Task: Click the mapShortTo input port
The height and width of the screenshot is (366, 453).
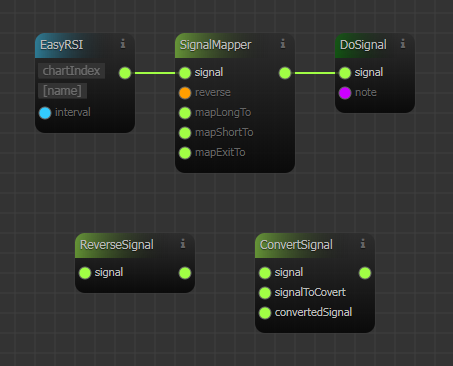Action: [x=185, y=133]
